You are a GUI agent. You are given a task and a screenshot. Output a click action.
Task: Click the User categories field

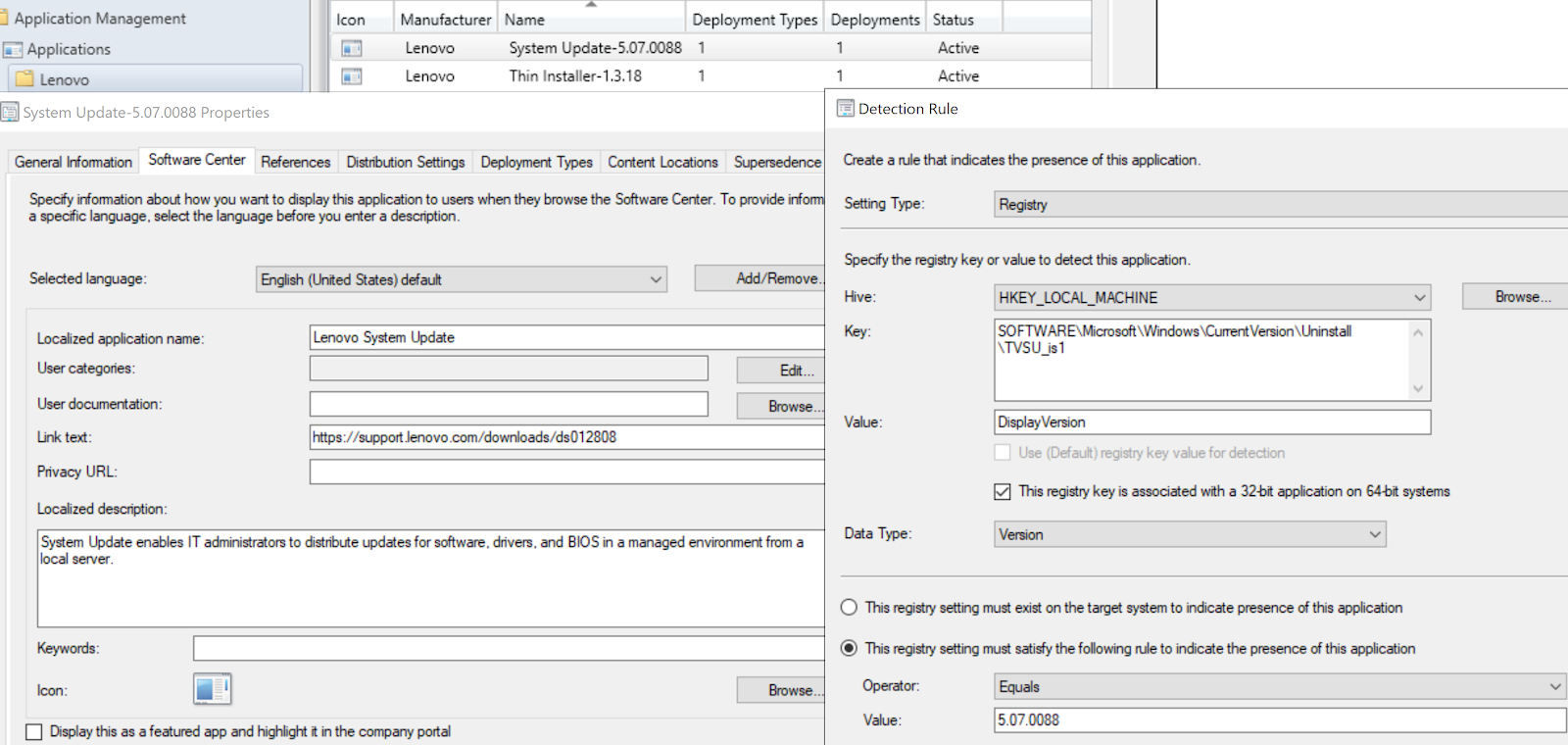point(509,369)
